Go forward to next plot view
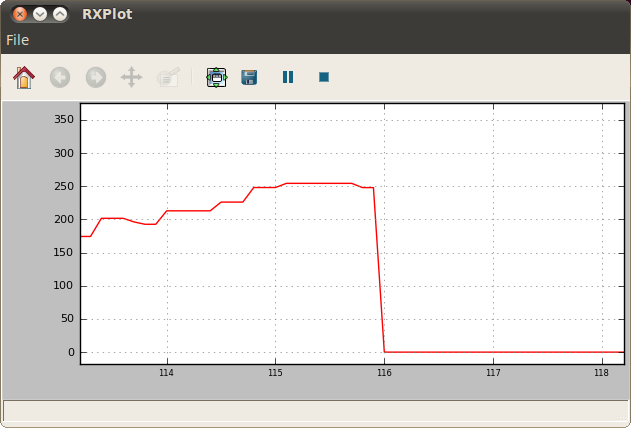The width and height of the screenshot is (631, 428). [x=96, y=77]
